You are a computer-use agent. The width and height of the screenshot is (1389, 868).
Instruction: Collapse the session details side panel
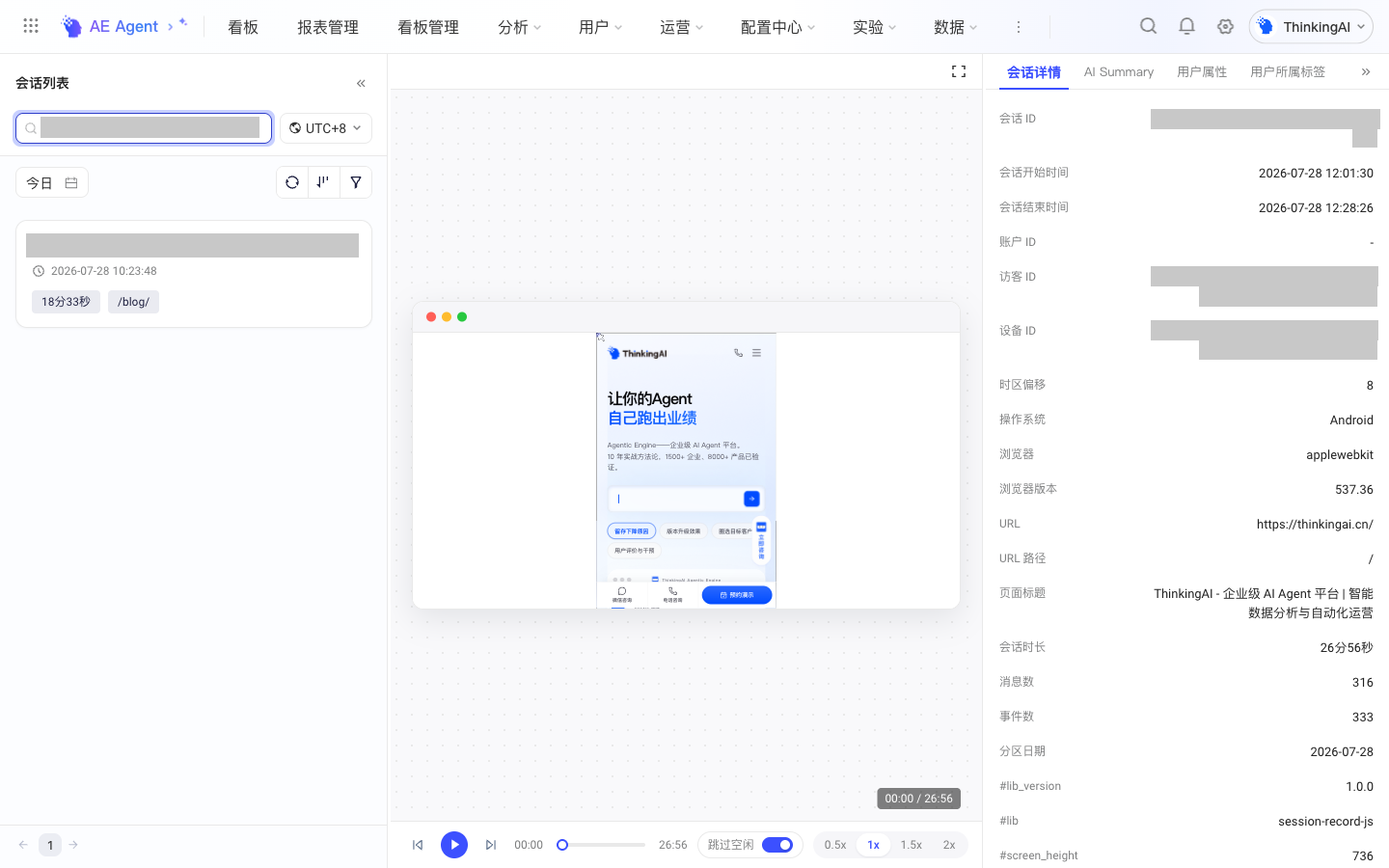(1366, 71)
